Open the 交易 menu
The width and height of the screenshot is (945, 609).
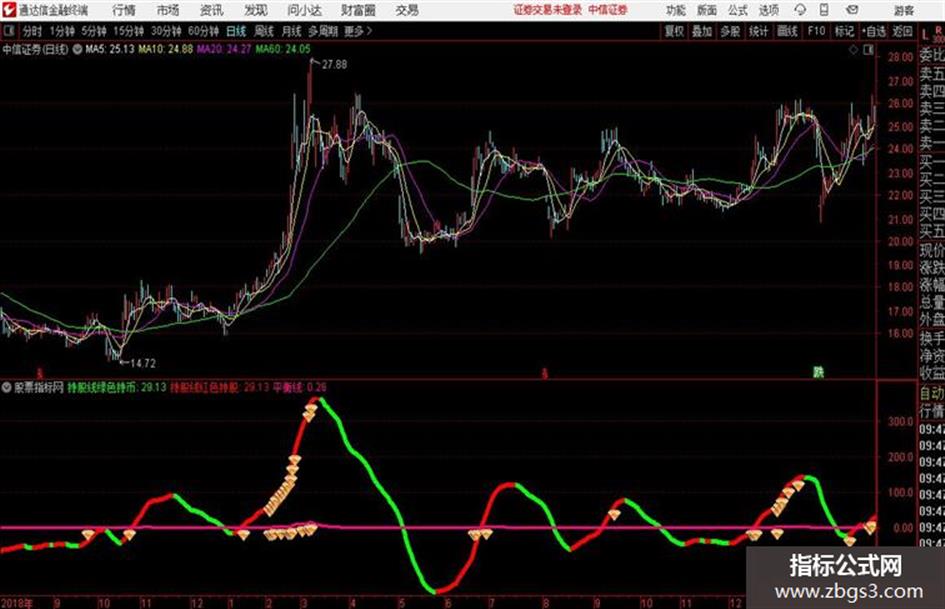pos(407,10)
